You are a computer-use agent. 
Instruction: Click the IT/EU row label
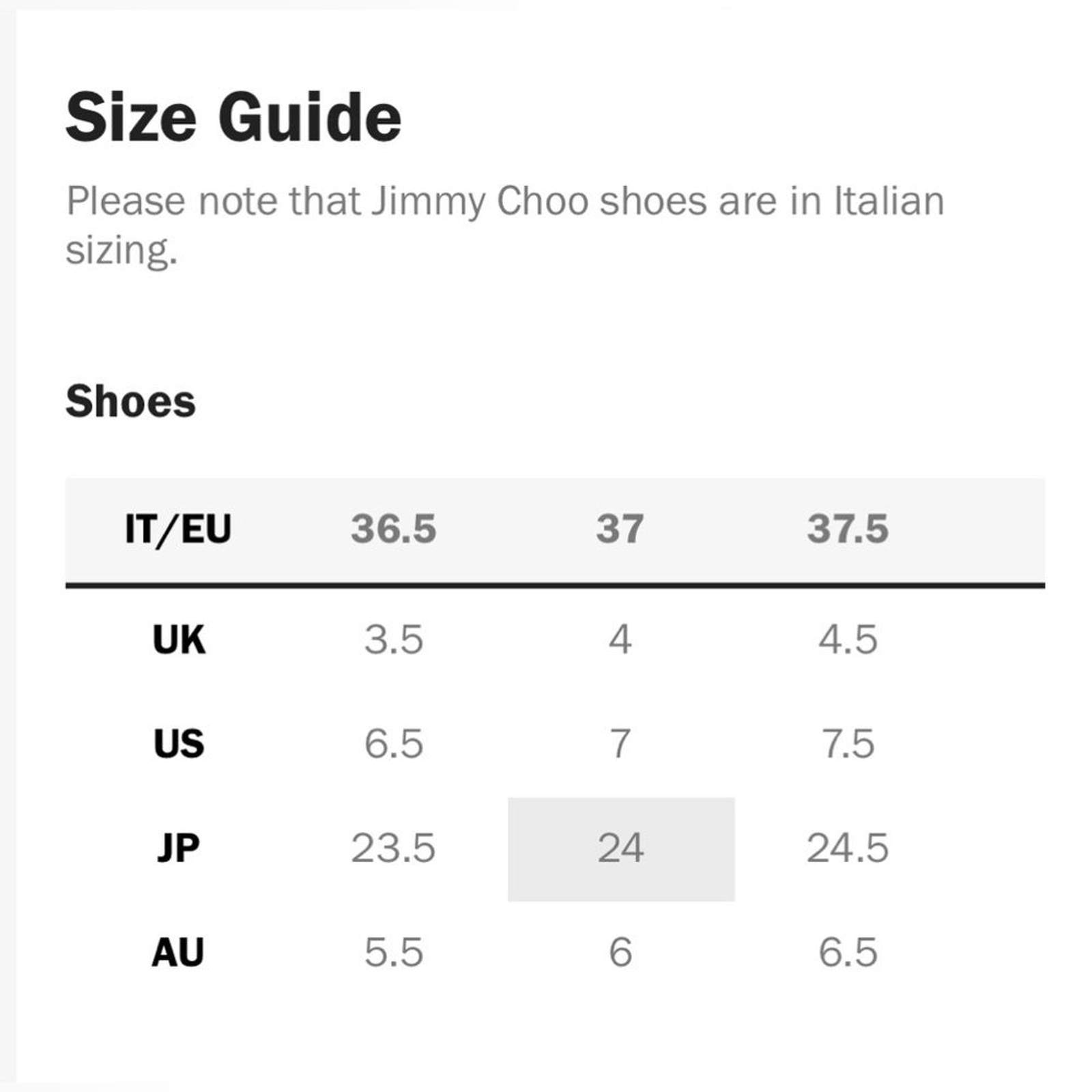pyautogui.click(x=178, y=530)
